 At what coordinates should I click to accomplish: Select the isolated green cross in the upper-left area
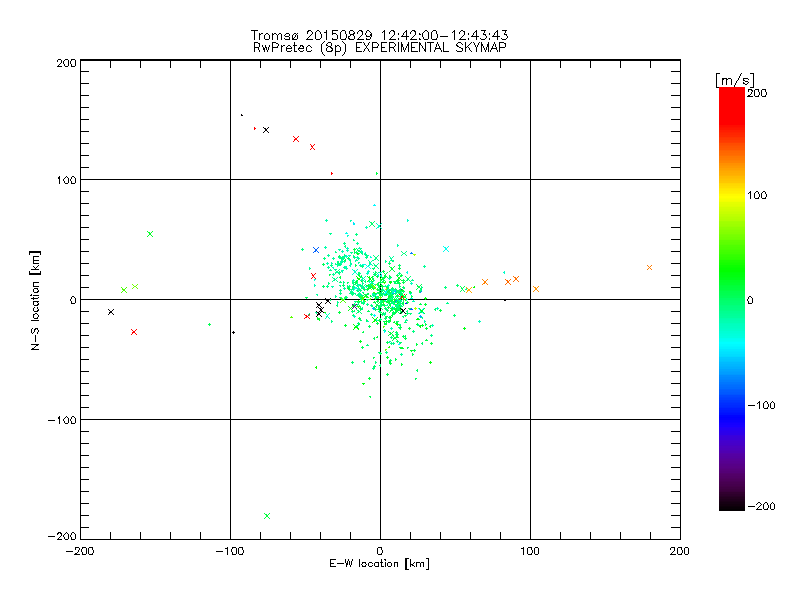(x=150, y=234)
